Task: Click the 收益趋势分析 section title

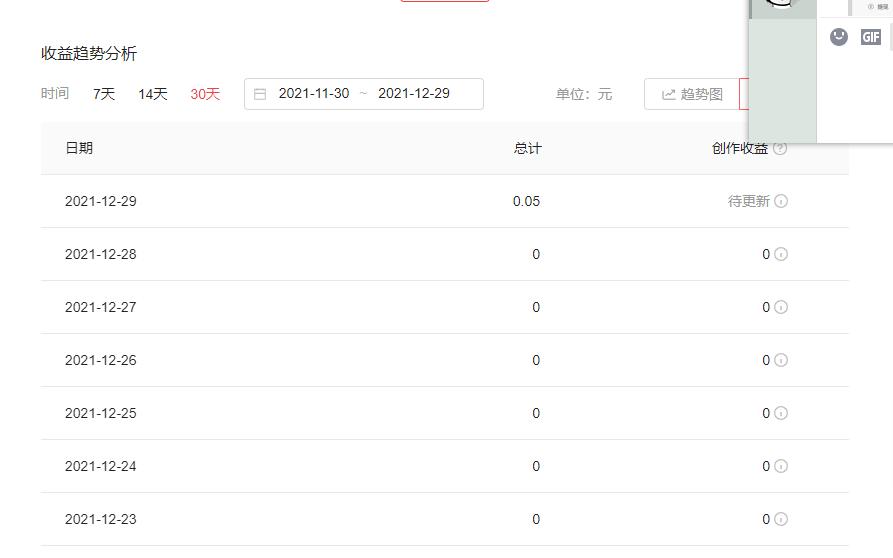Action: click(x=89, y=54)
